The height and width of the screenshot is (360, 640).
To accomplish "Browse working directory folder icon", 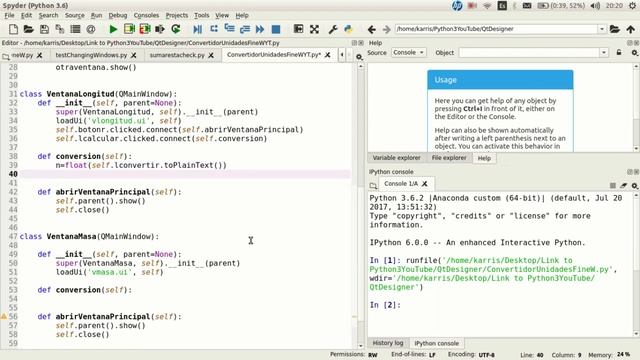I will coord(615,29).
